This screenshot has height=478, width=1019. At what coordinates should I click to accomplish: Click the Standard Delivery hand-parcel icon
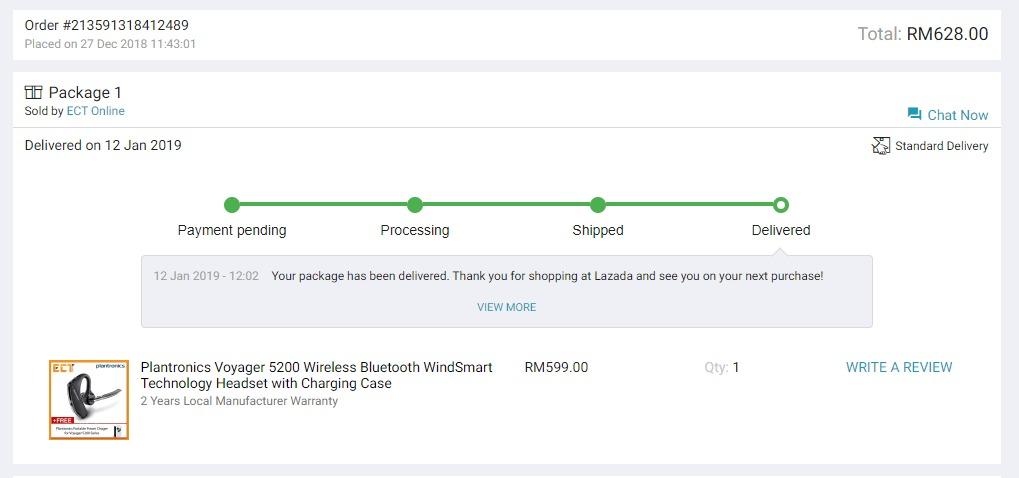click(x=880, y=145)
